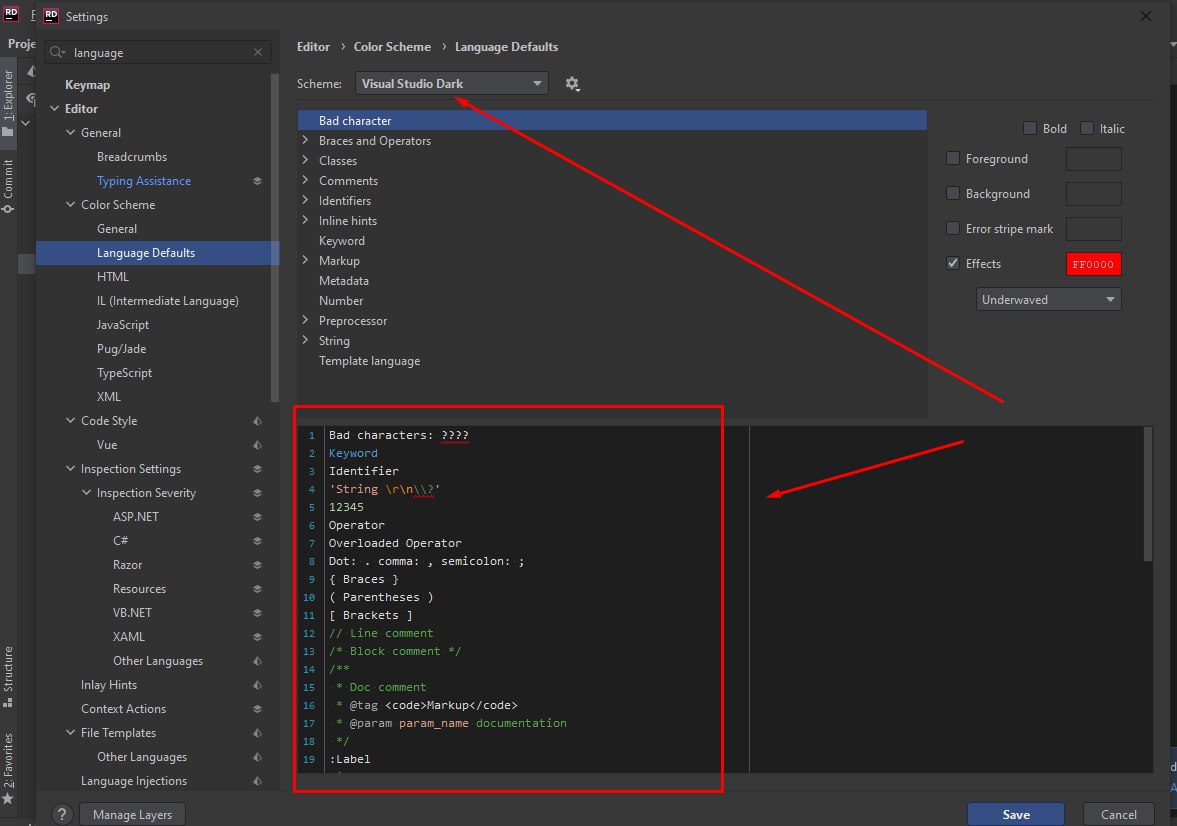Check the Background checkbox
Screen dimensions: 1177x826
tap(953, 194)
